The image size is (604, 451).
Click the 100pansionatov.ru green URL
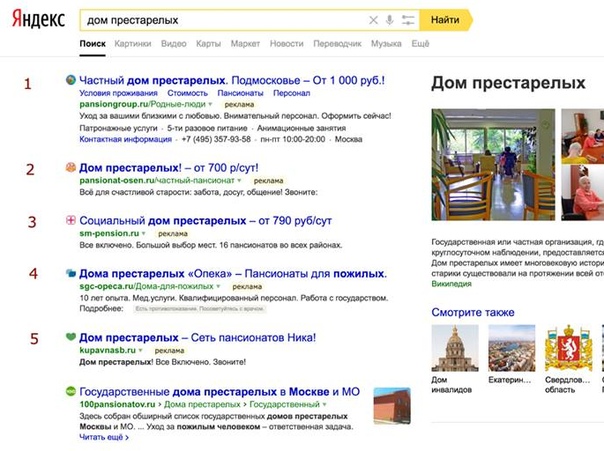[x=117, y=404]
